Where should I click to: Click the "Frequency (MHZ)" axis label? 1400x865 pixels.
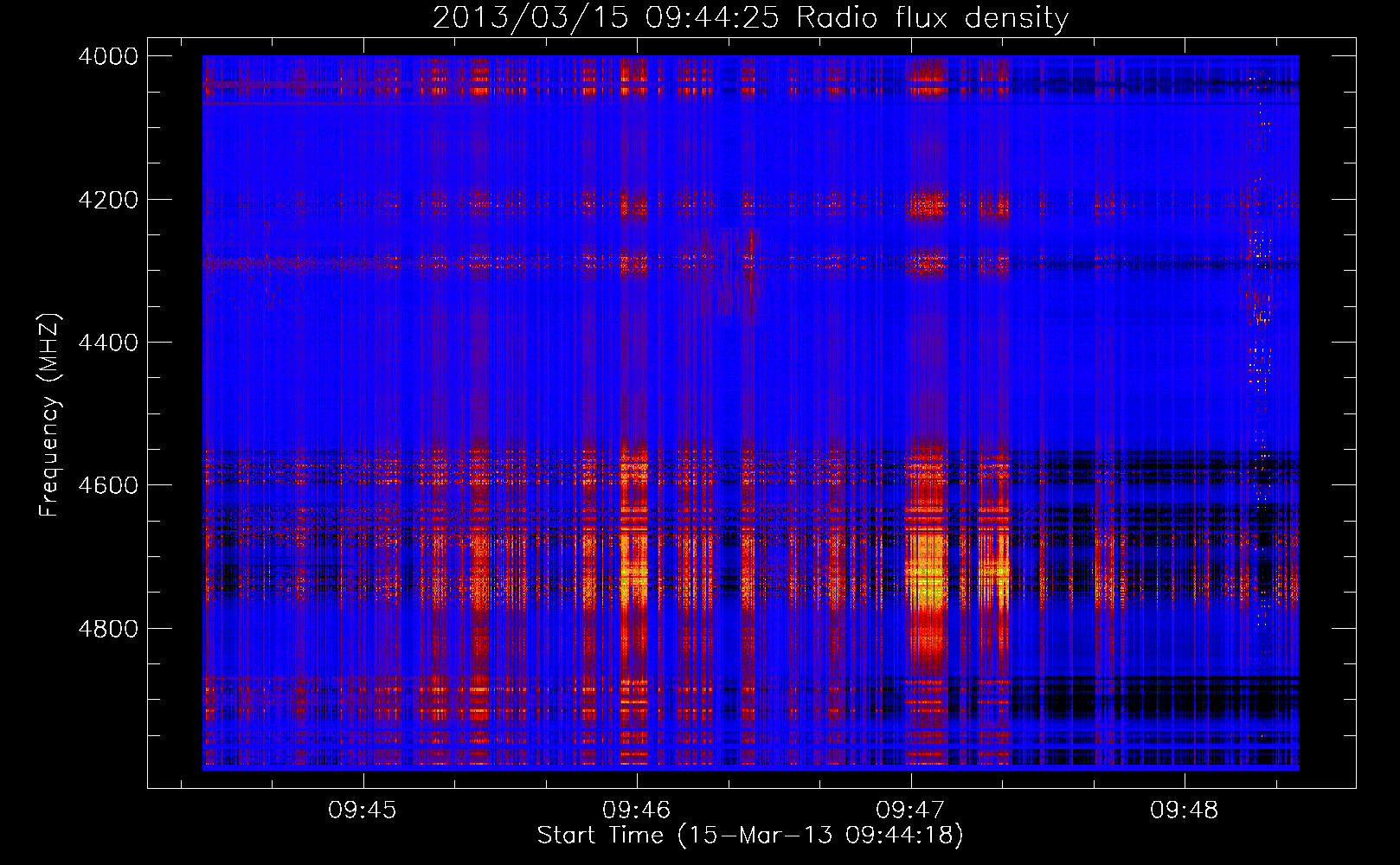click(49, 415)
